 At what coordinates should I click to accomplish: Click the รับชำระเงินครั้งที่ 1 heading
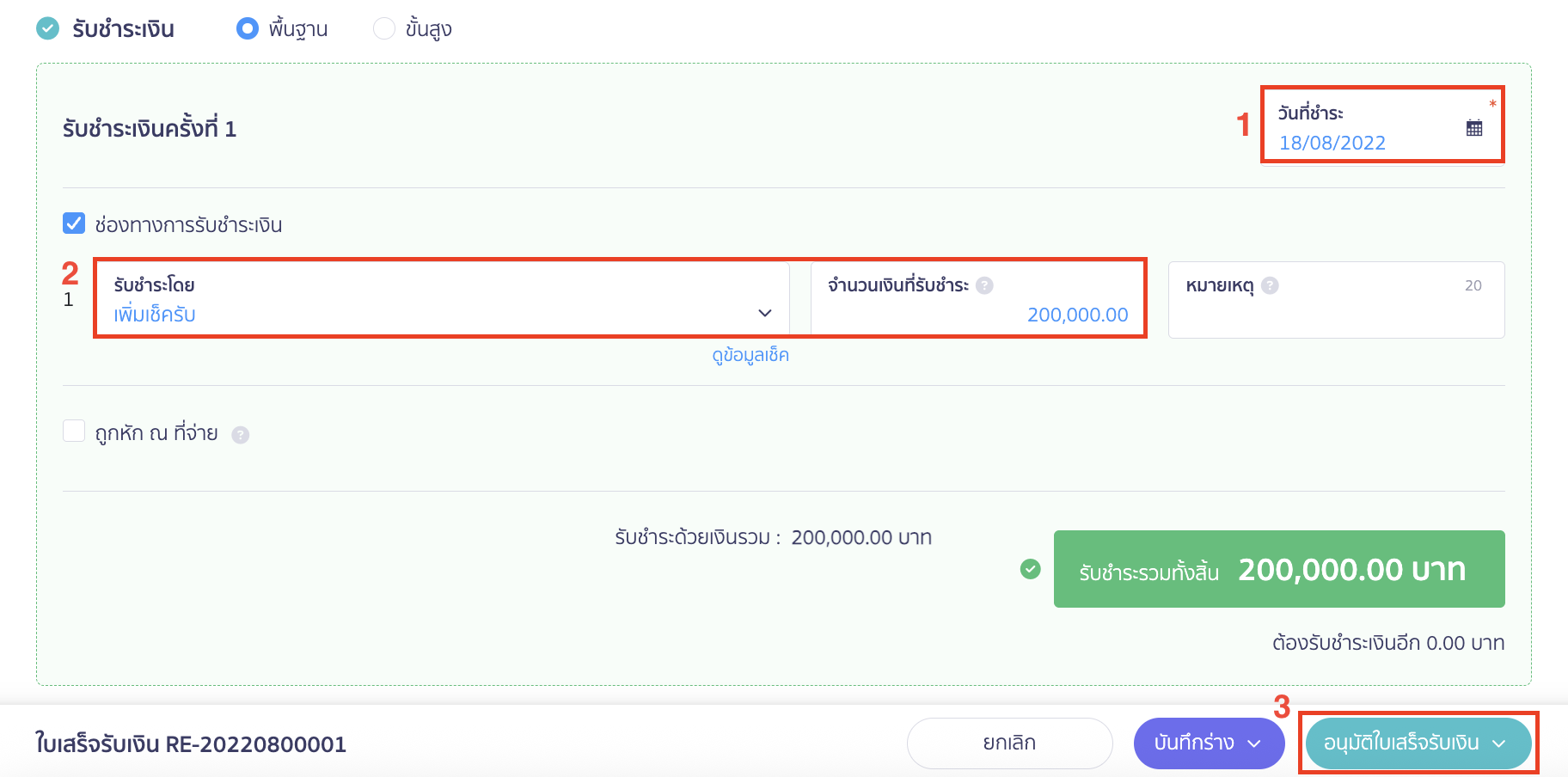click(150, 129)
